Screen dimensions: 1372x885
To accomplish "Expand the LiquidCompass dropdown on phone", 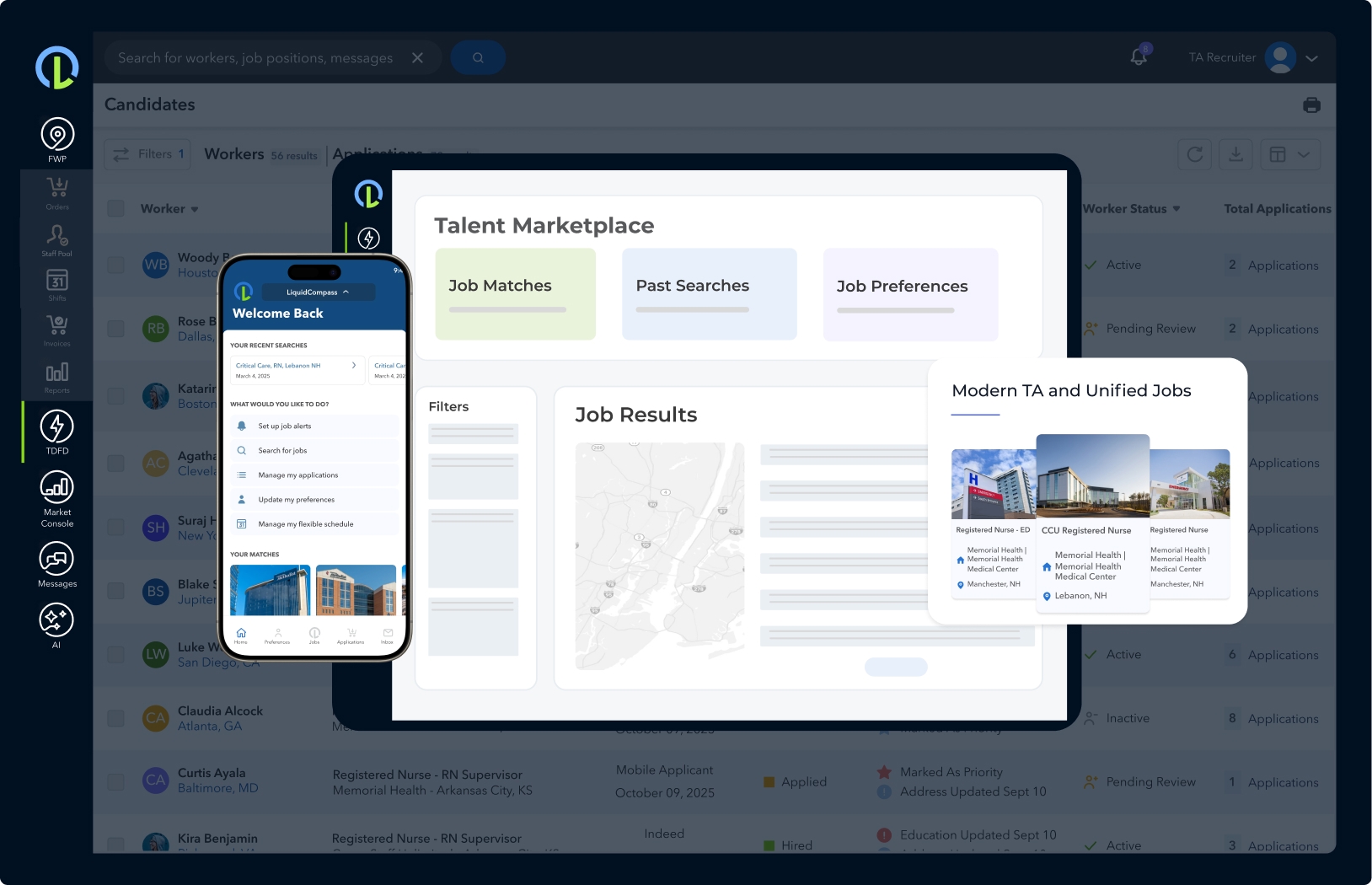I will click(318, 292).
